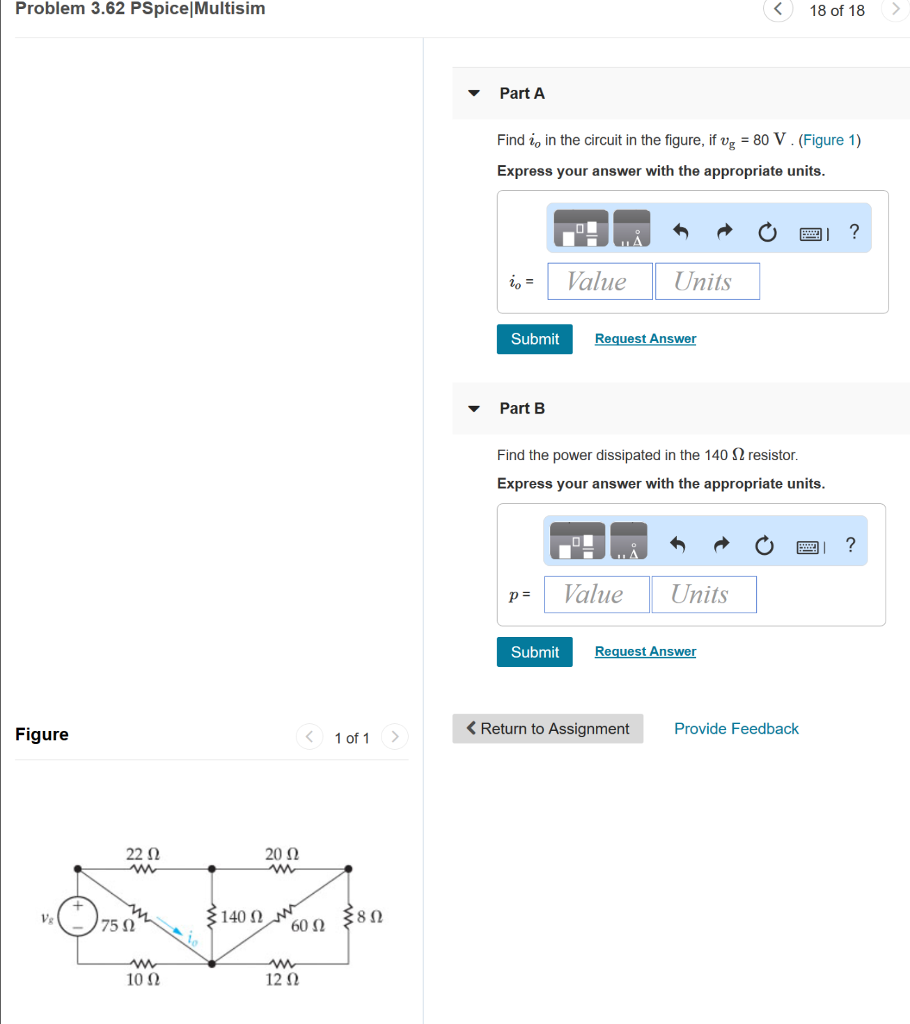Open Request Answer for Part B
910x1024 pixels.
pos(644,651)
